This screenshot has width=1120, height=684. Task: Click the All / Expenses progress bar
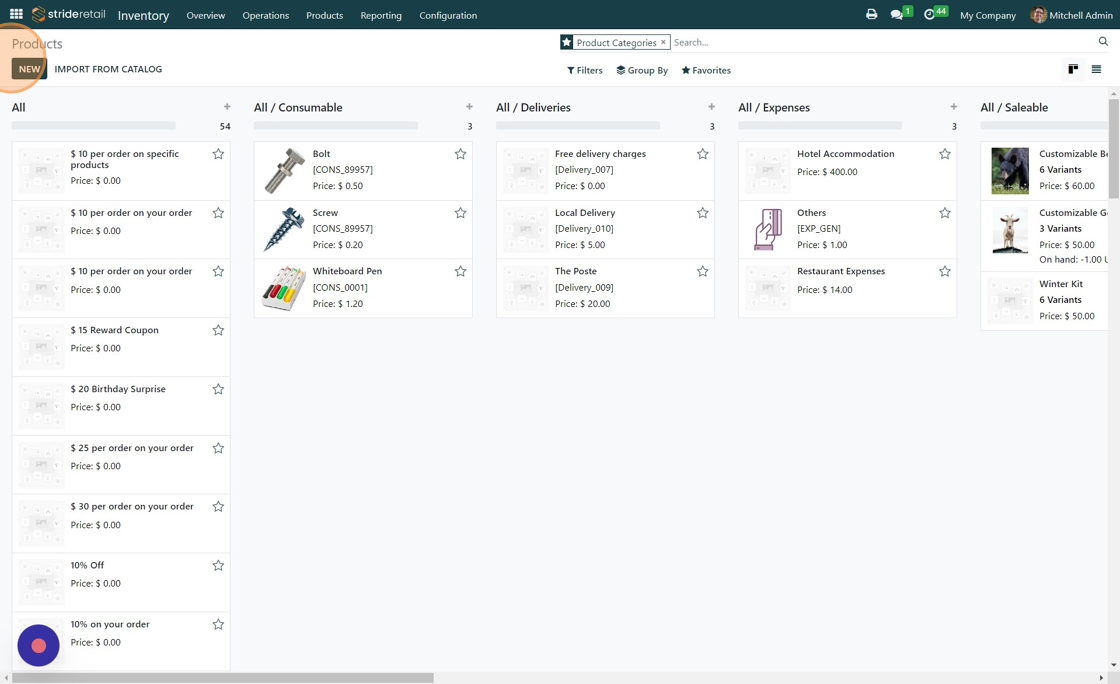tap(820, 126)
